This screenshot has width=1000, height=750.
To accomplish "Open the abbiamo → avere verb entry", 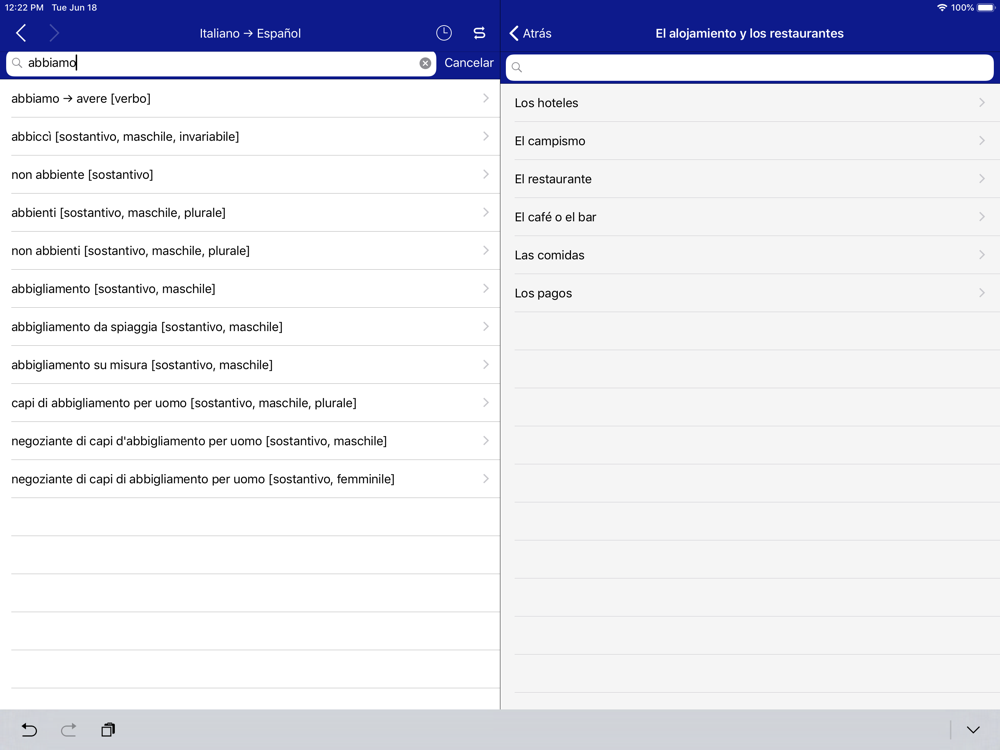I will tap(250, 98).
